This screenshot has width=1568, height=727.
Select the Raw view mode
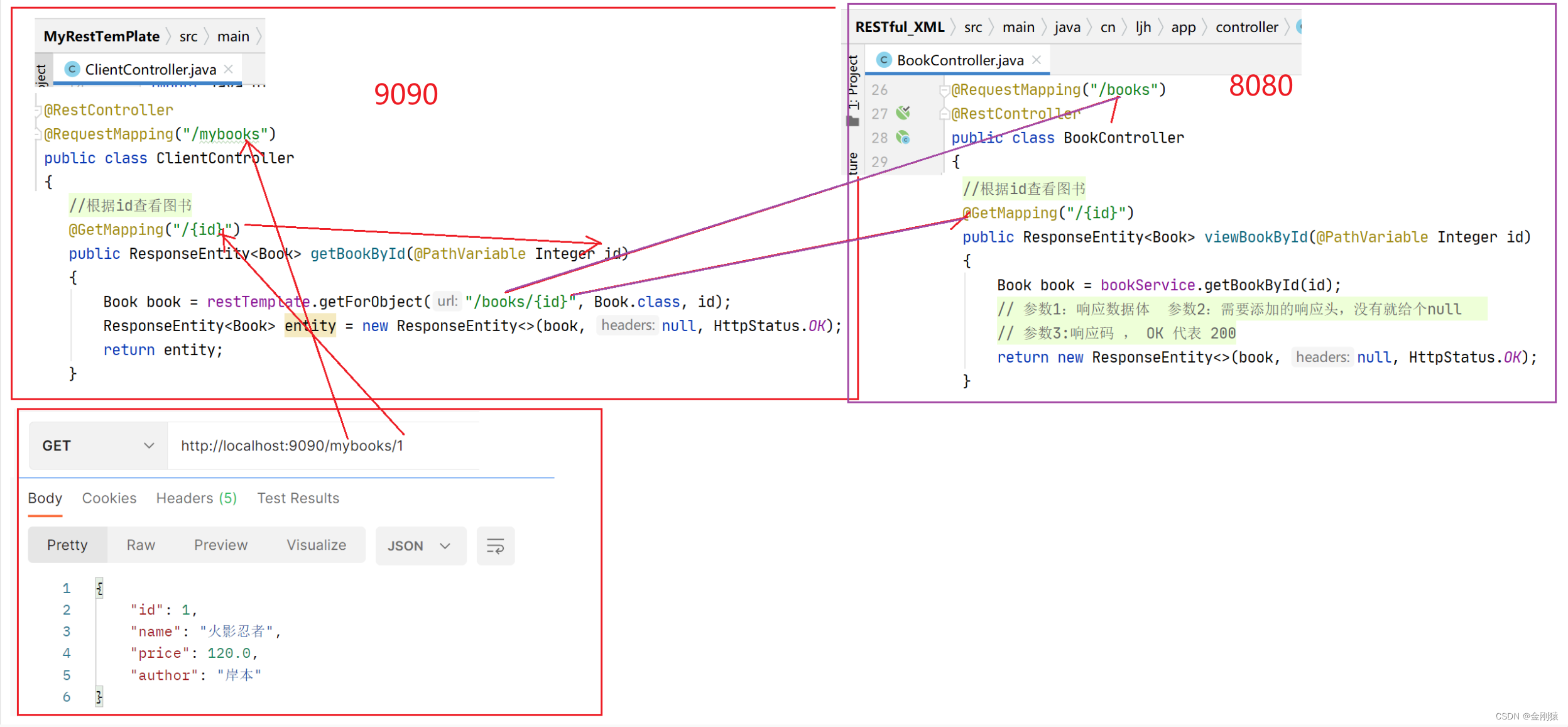click(141, 545)
